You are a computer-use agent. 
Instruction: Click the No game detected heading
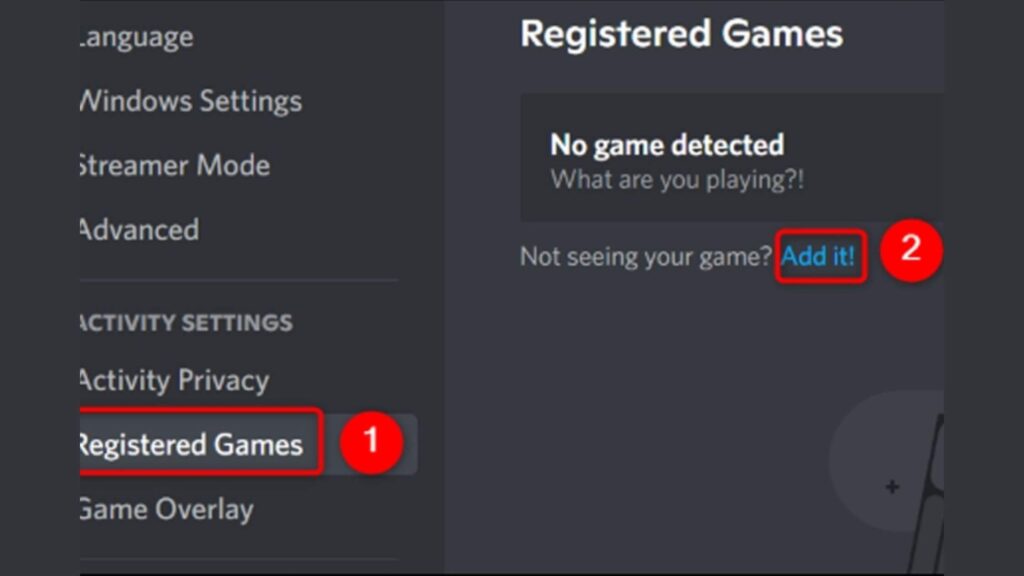(666, 144)
